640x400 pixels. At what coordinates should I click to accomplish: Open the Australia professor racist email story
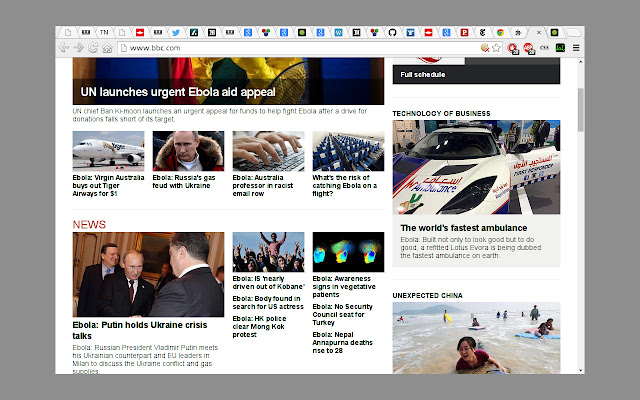263,185
